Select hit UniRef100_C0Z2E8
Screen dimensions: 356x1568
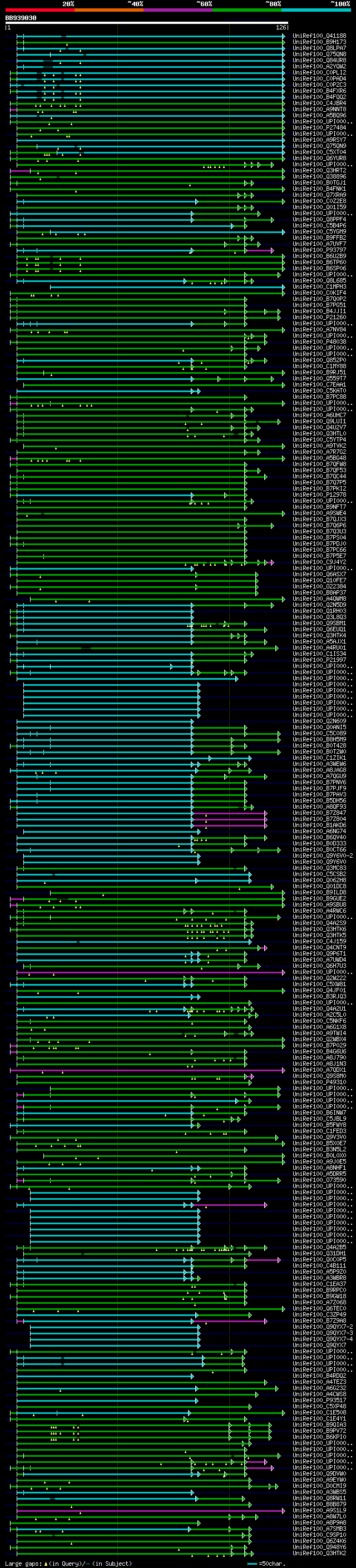pyautogui.click(x=319, y=201)
